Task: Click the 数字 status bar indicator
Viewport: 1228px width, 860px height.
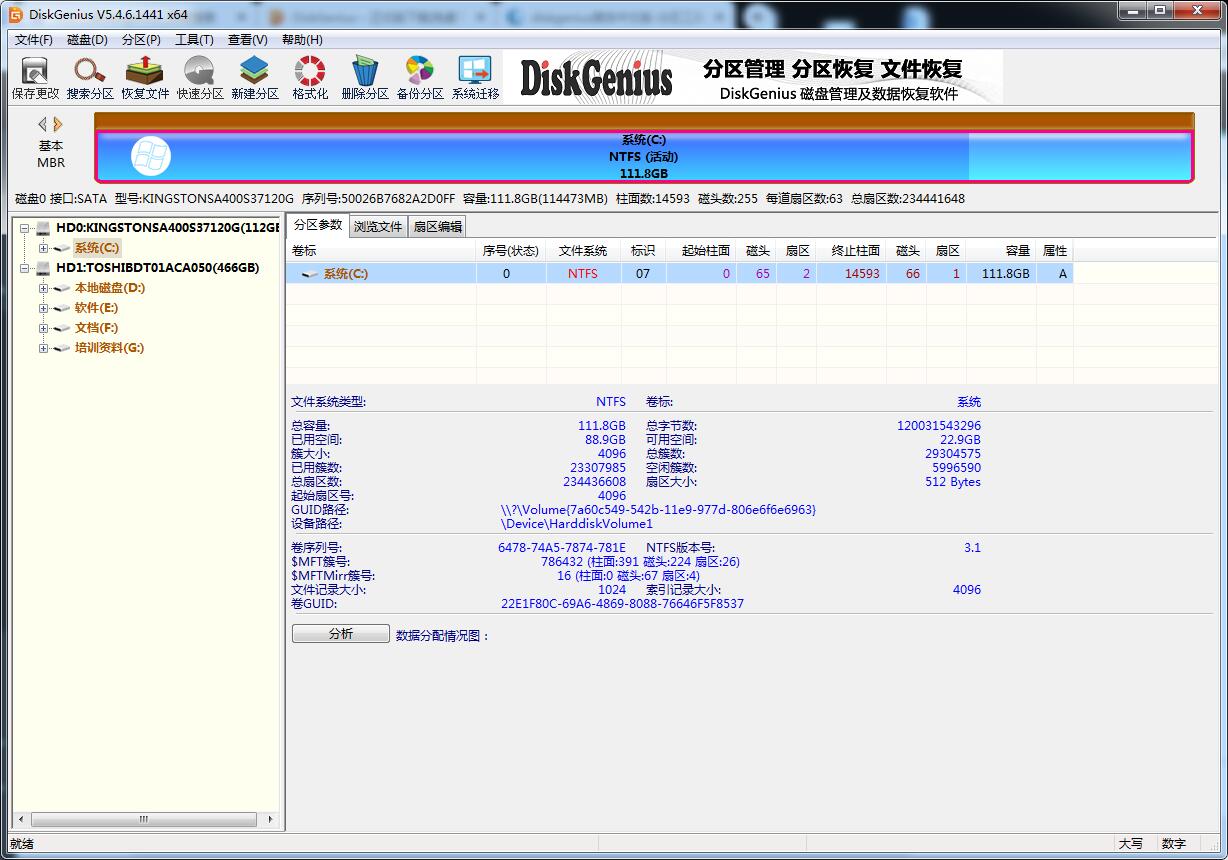Action: coord(1174,844)
